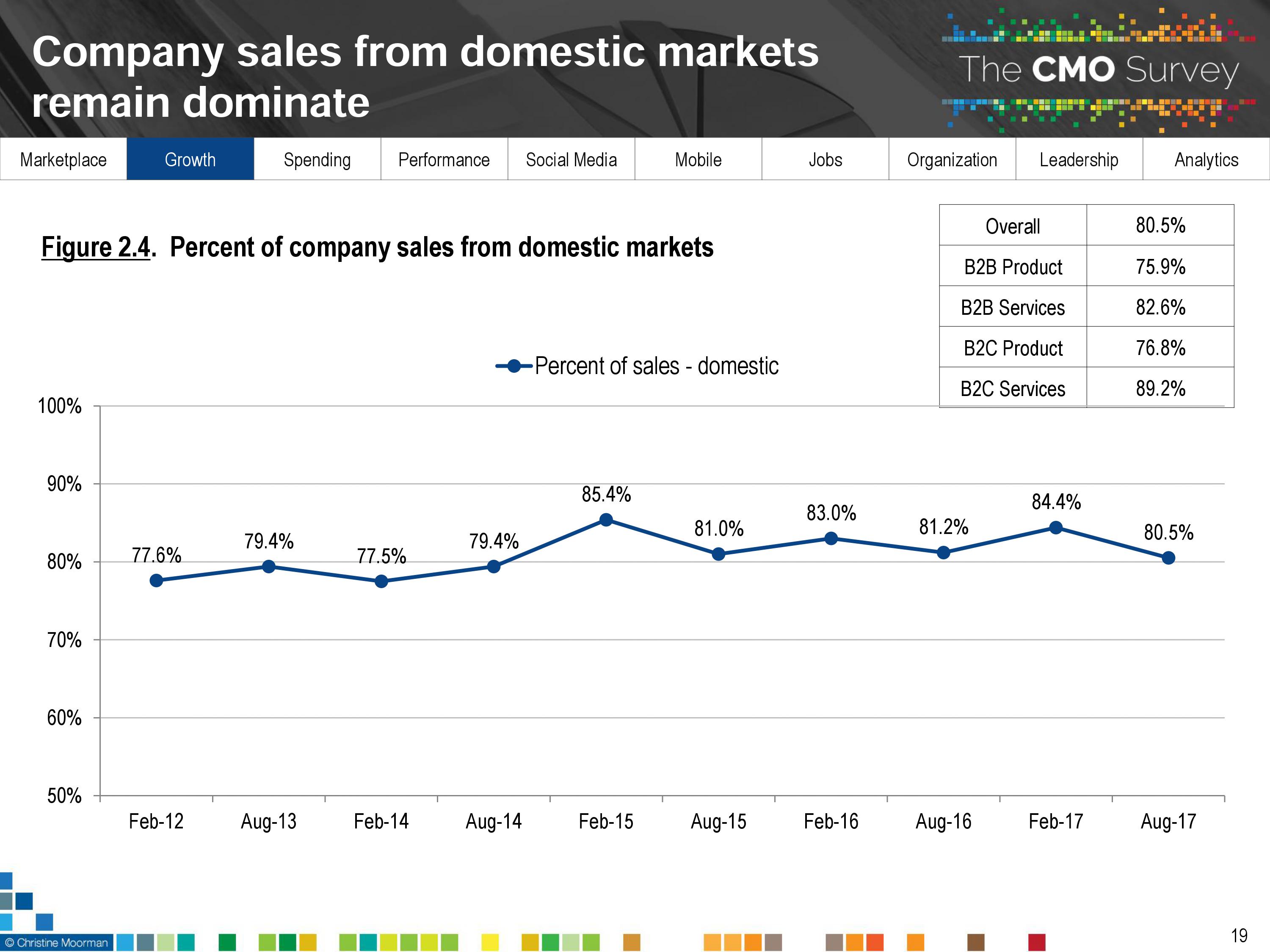Open the Social Media tab
The width and height of the screenshot is (1270, 952).
[x=571, y=160]
